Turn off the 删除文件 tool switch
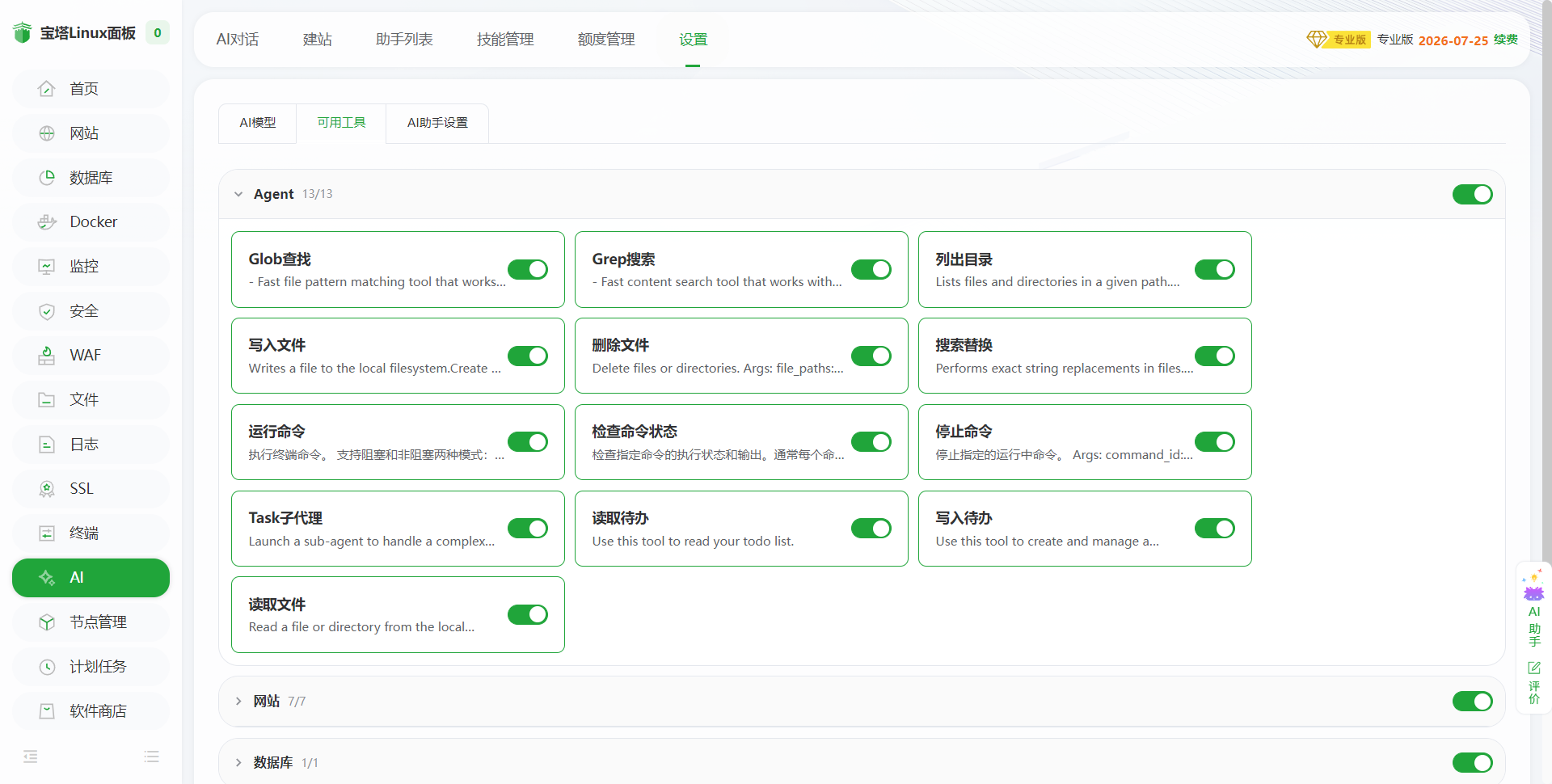 (x=871, y=356)
